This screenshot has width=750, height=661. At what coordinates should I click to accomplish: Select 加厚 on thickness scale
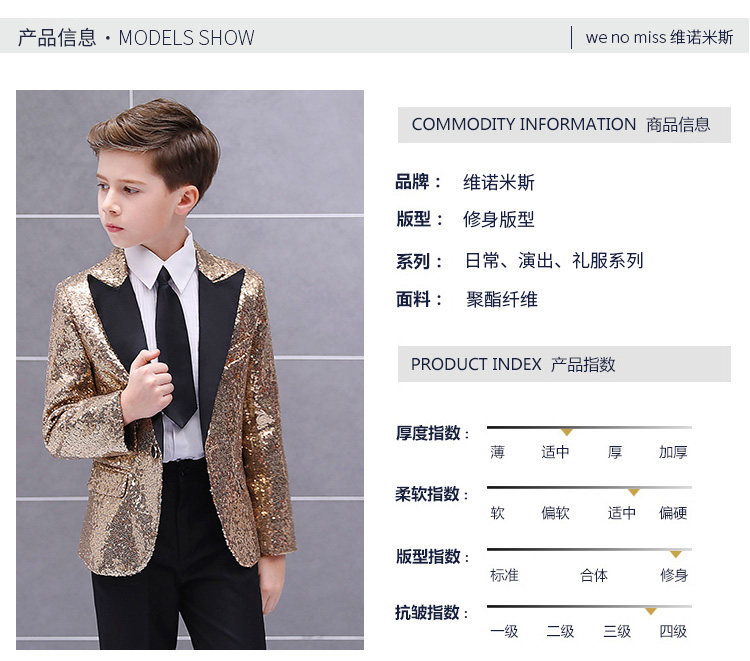tap(673, 452)
